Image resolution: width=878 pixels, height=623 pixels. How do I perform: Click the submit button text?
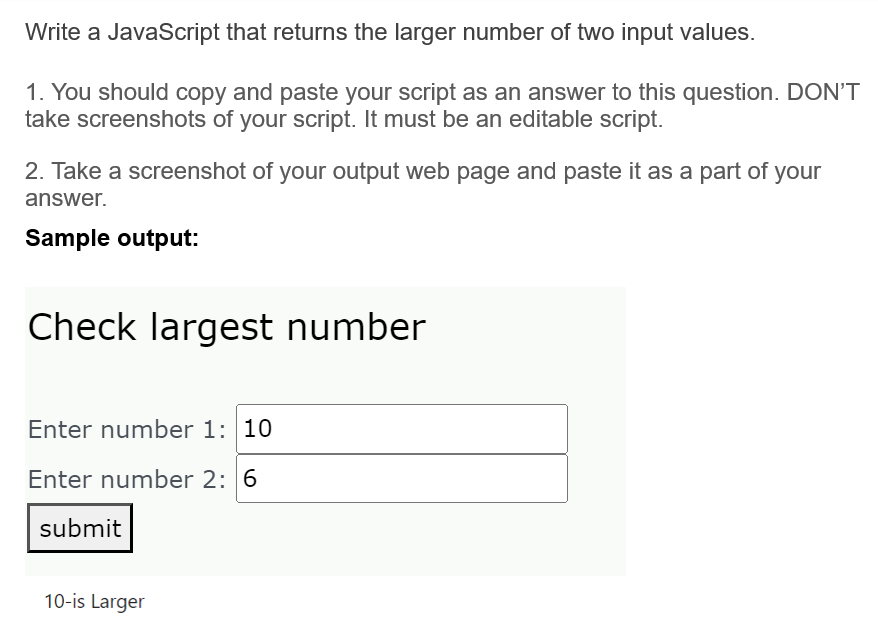point(79,528)
